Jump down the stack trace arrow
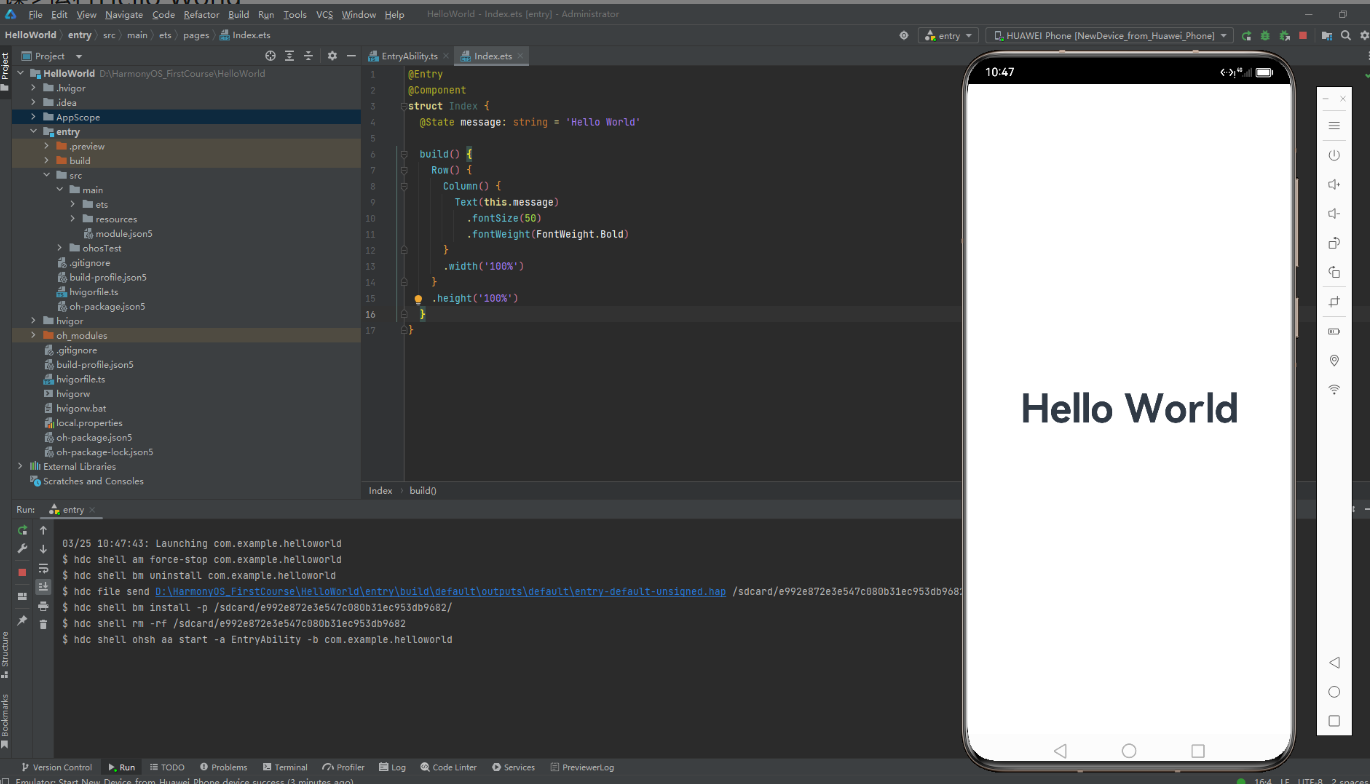Viewport: 1370px width, 784px height. 43,549
